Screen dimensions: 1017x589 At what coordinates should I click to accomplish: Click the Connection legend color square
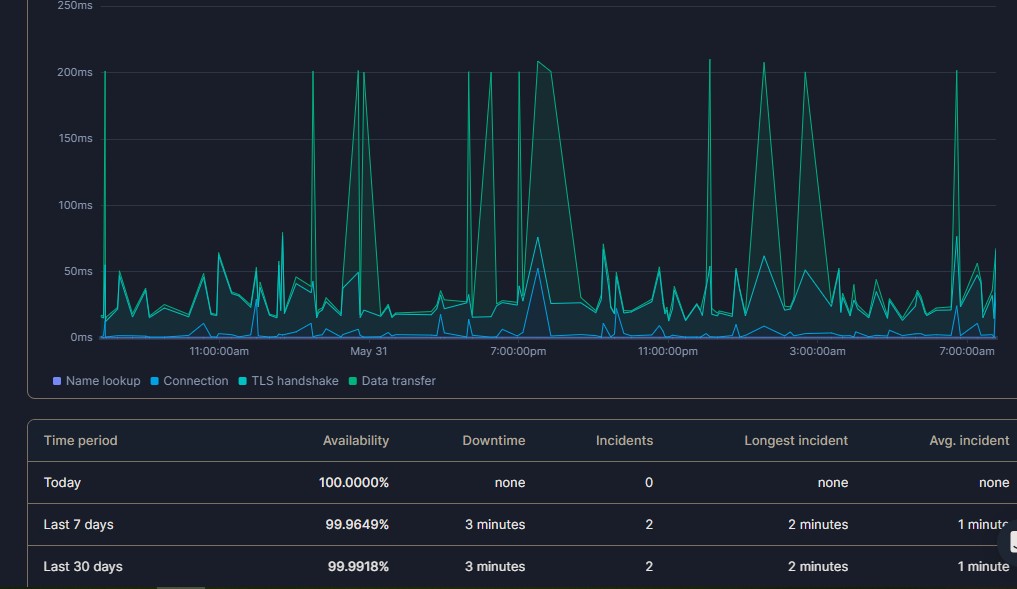154,381
